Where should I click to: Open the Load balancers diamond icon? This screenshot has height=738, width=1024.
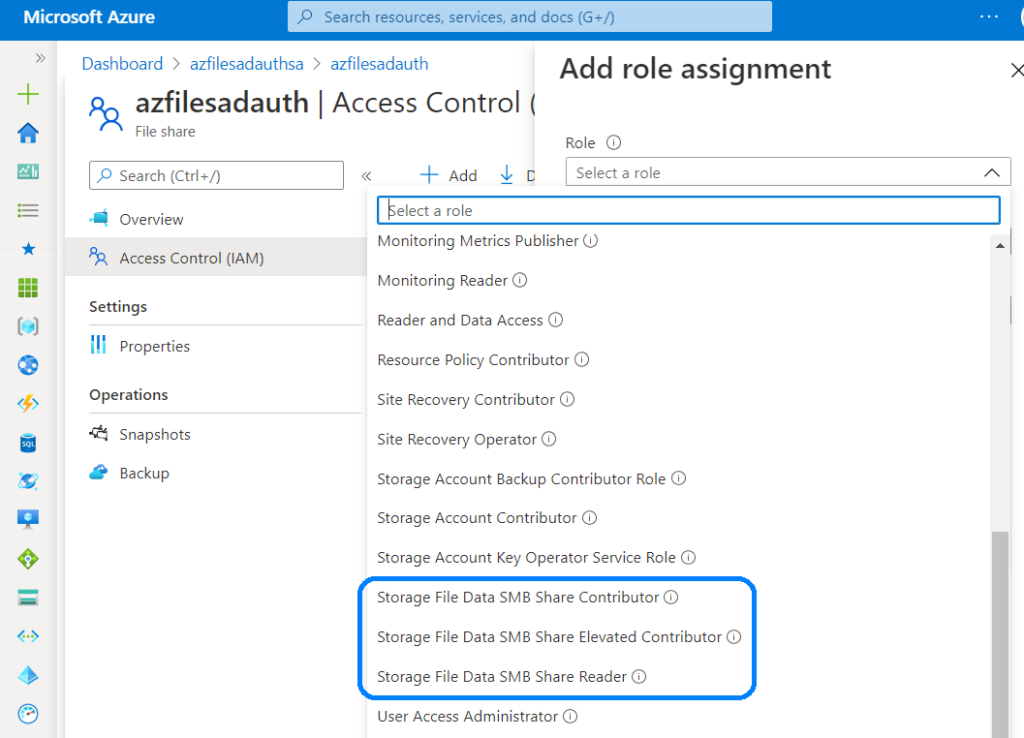[x=27, y=559]
